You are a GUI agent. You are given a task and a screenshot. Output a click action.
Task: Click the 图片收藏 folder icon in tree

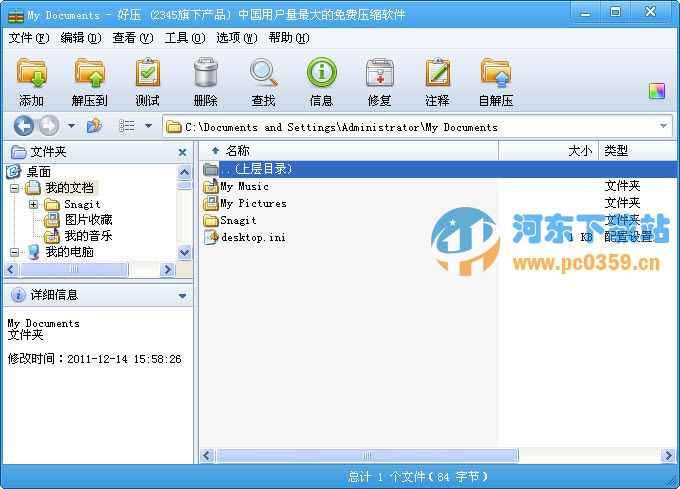pyautogui.click(x=52, y=220)
